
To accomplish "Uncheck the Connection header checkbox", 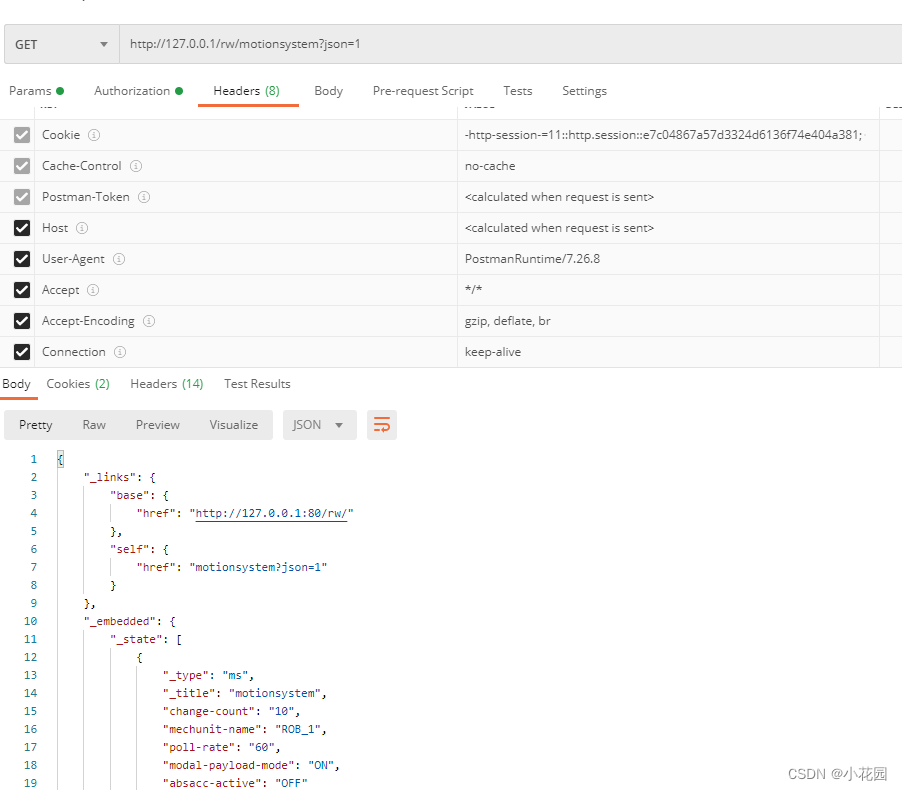I will click(x=22, y=352).
